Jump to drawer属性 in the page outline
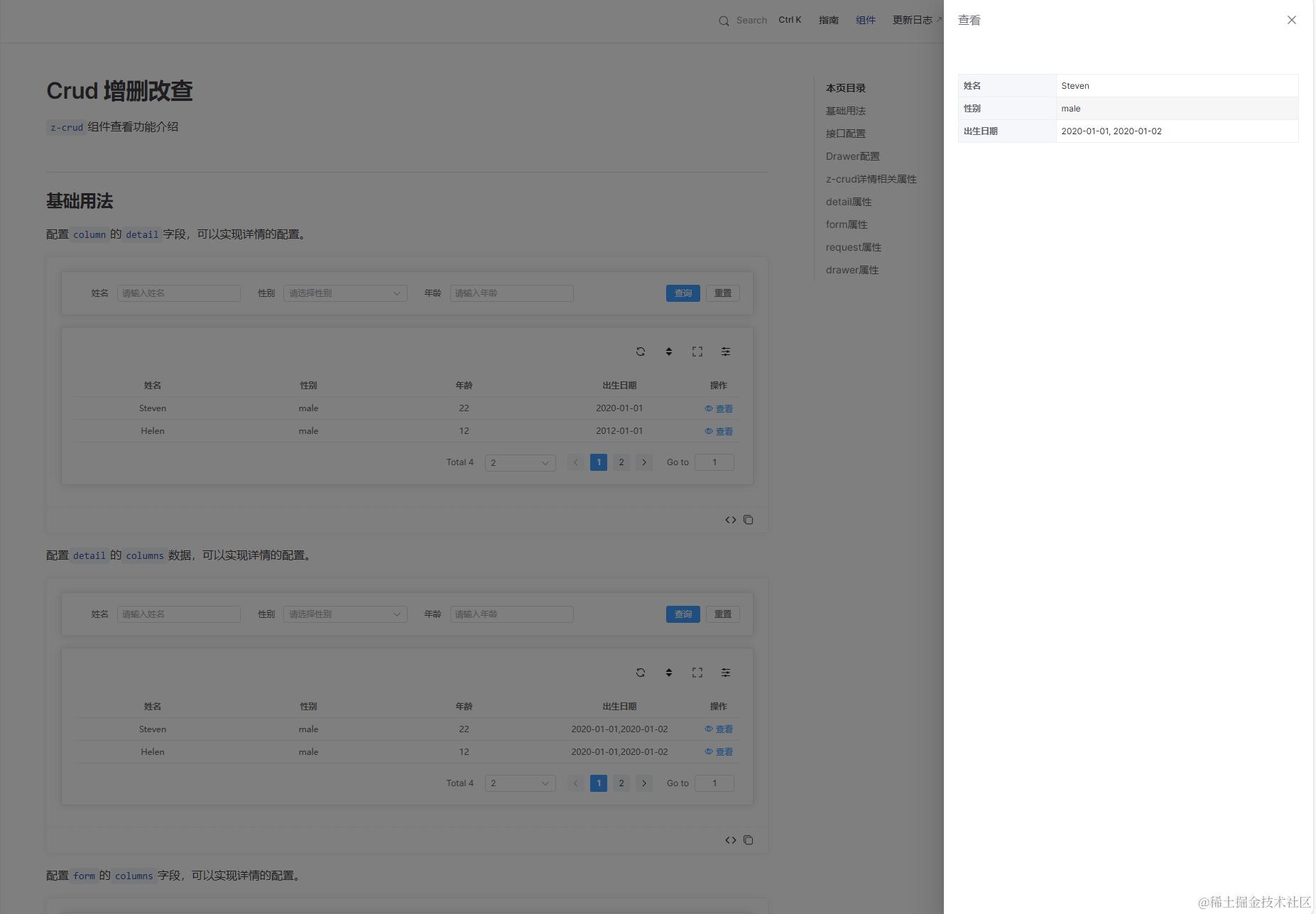Screen dimensions: 1316x914 click(x=852, y=270)
